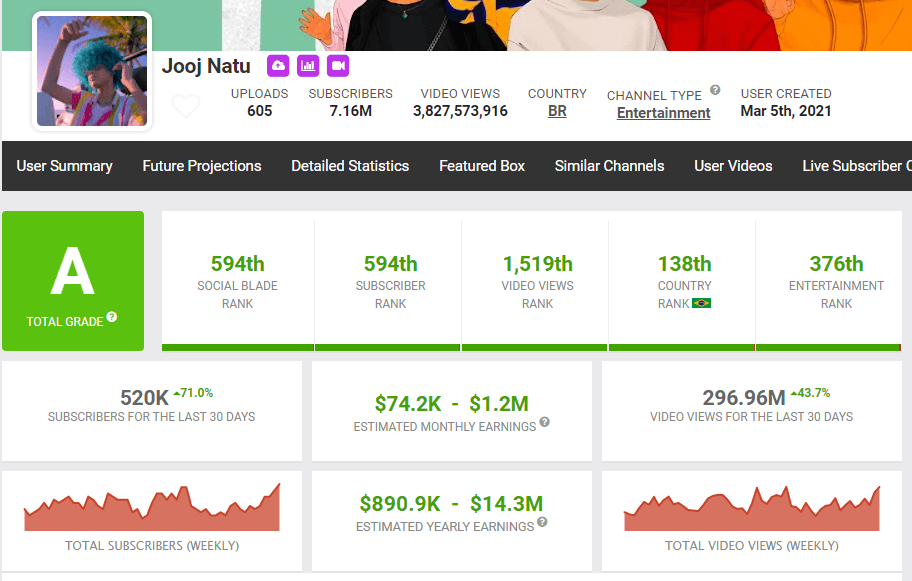Click the 520K subscribers last 30 days value
This screenshot has width=912, height=581.
(x=144, y=398)
